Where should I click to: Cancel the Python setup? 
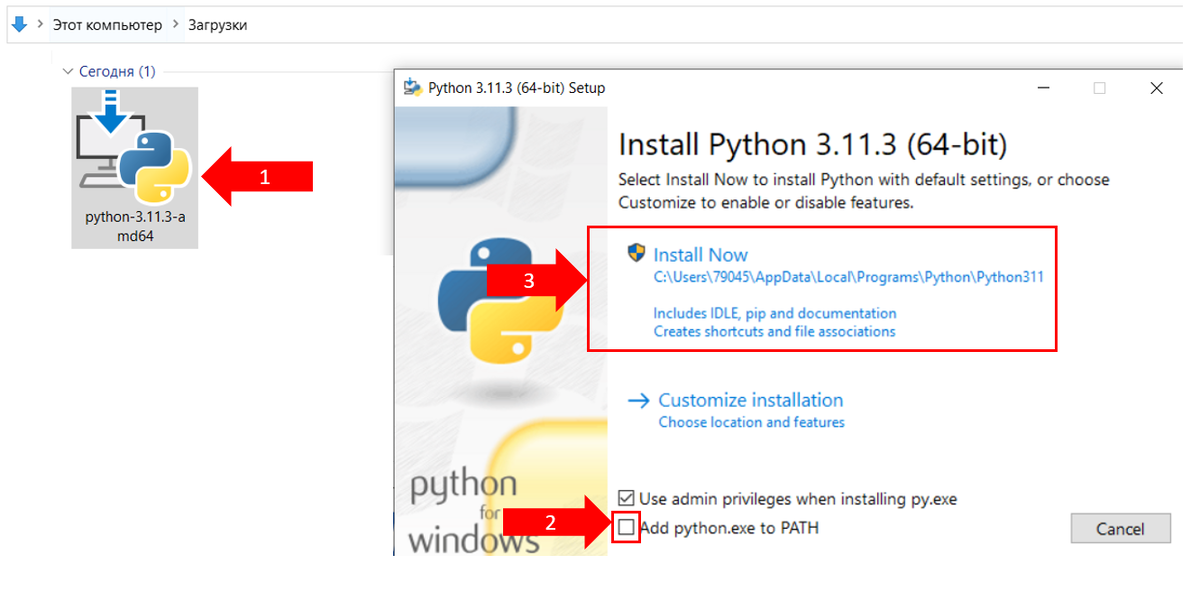(1120, 529)
